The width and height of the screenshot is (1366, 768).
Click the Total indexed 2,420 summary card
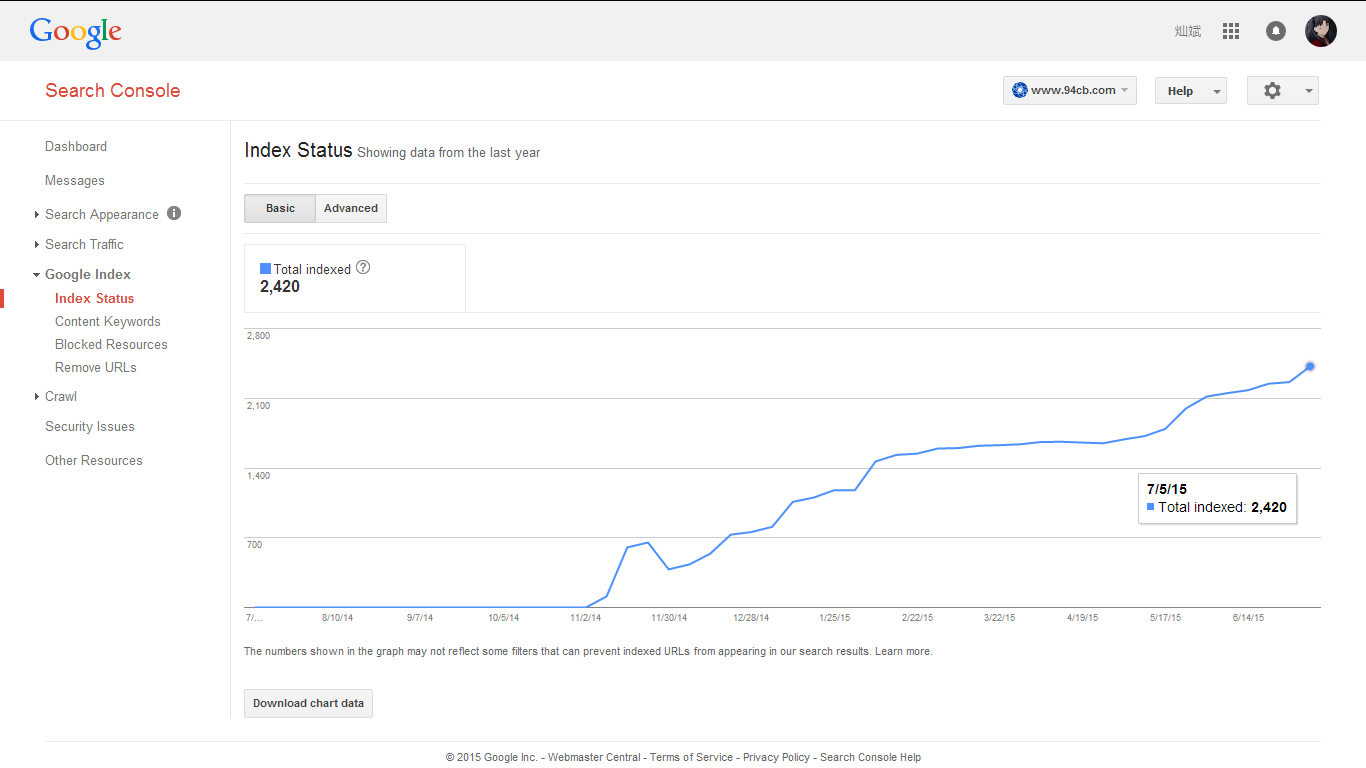coord(355,278)
